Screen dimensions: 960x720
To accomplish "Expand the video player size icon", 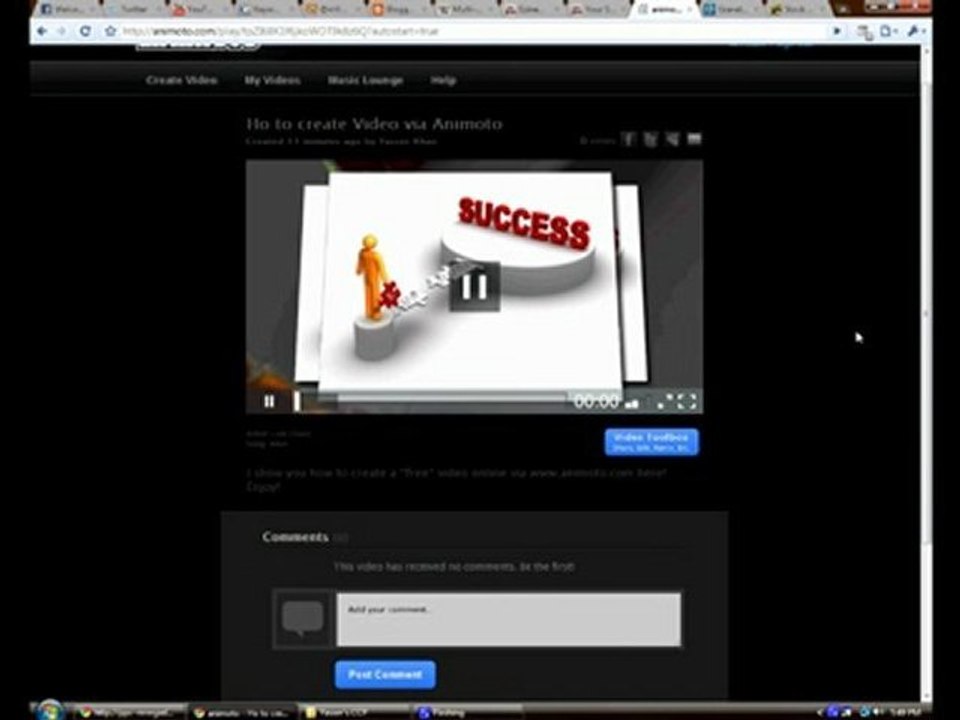I will click(x=665, y=402).
